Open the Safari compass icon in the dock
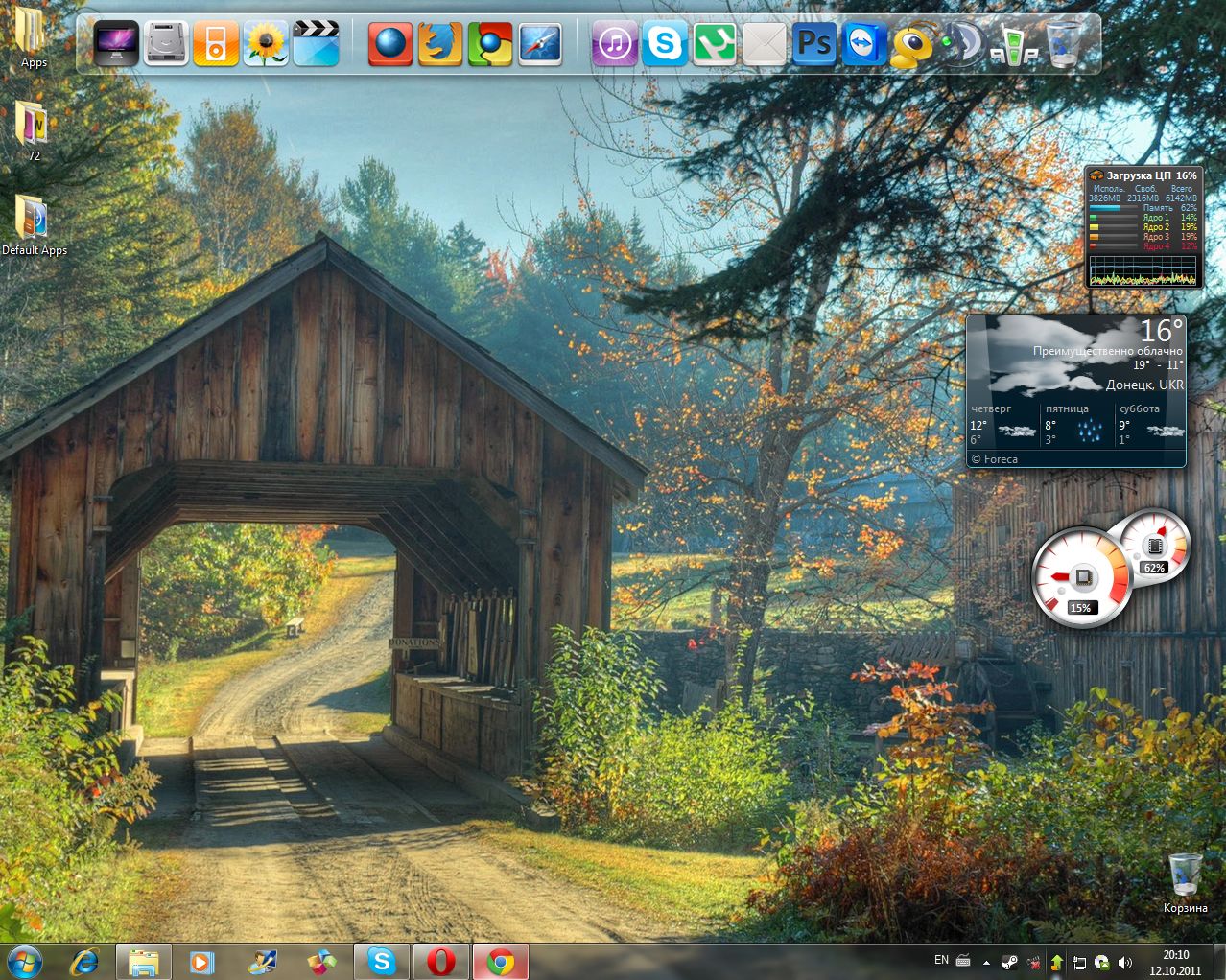Image resolution: width=1226 pixels, height=980 pixels. click(540, 44)
